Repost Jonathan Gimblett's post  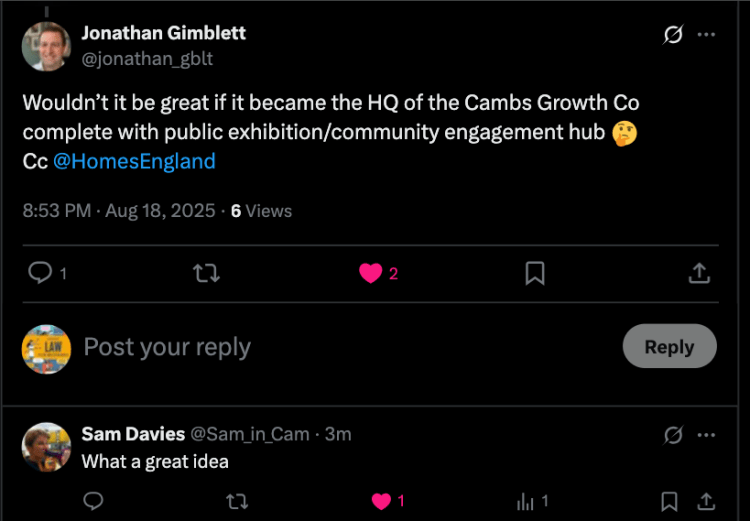click(x=205, y=272)
